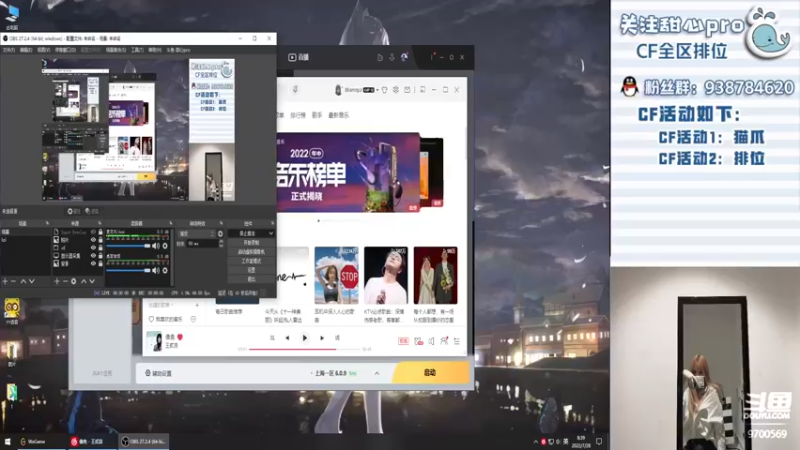Adjust 桌面音频 volume slider

(x=128, y=270)
